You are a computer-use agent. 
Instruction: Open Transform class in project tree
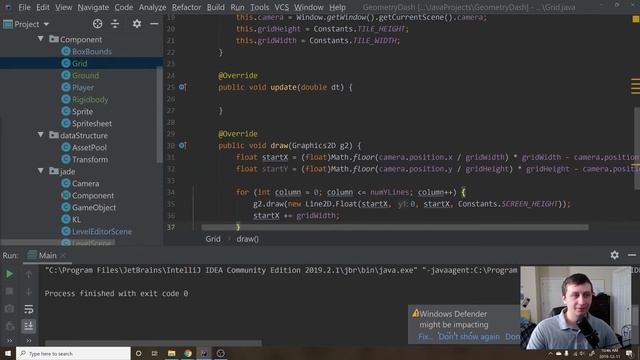pos(90,160)
